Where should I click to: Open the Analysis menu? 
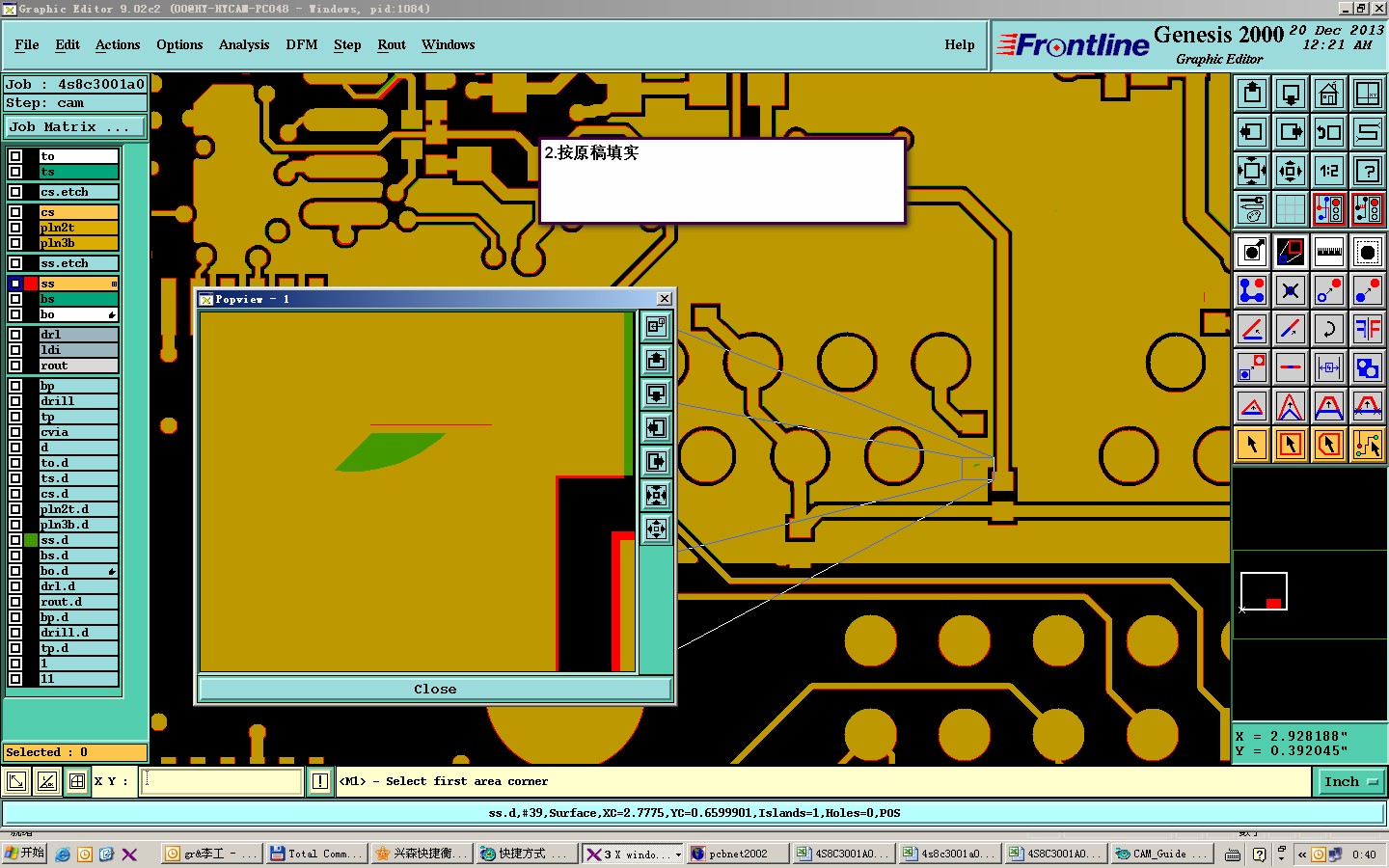(244, 45)
